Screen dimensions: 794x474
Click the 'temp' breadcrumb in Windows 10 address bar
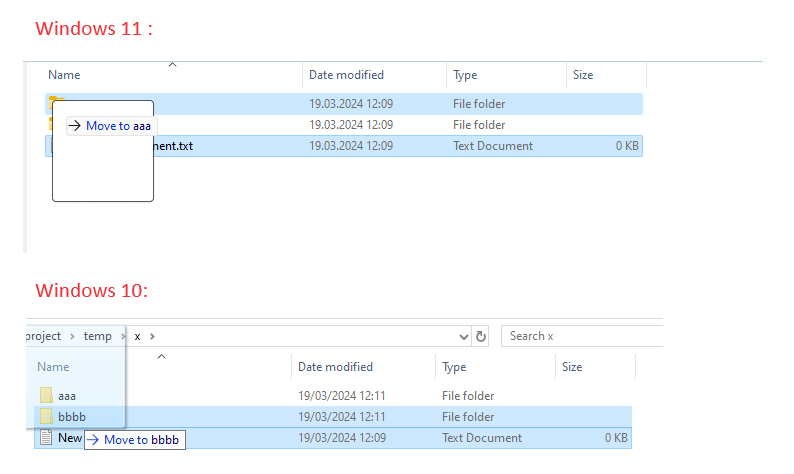98,336
